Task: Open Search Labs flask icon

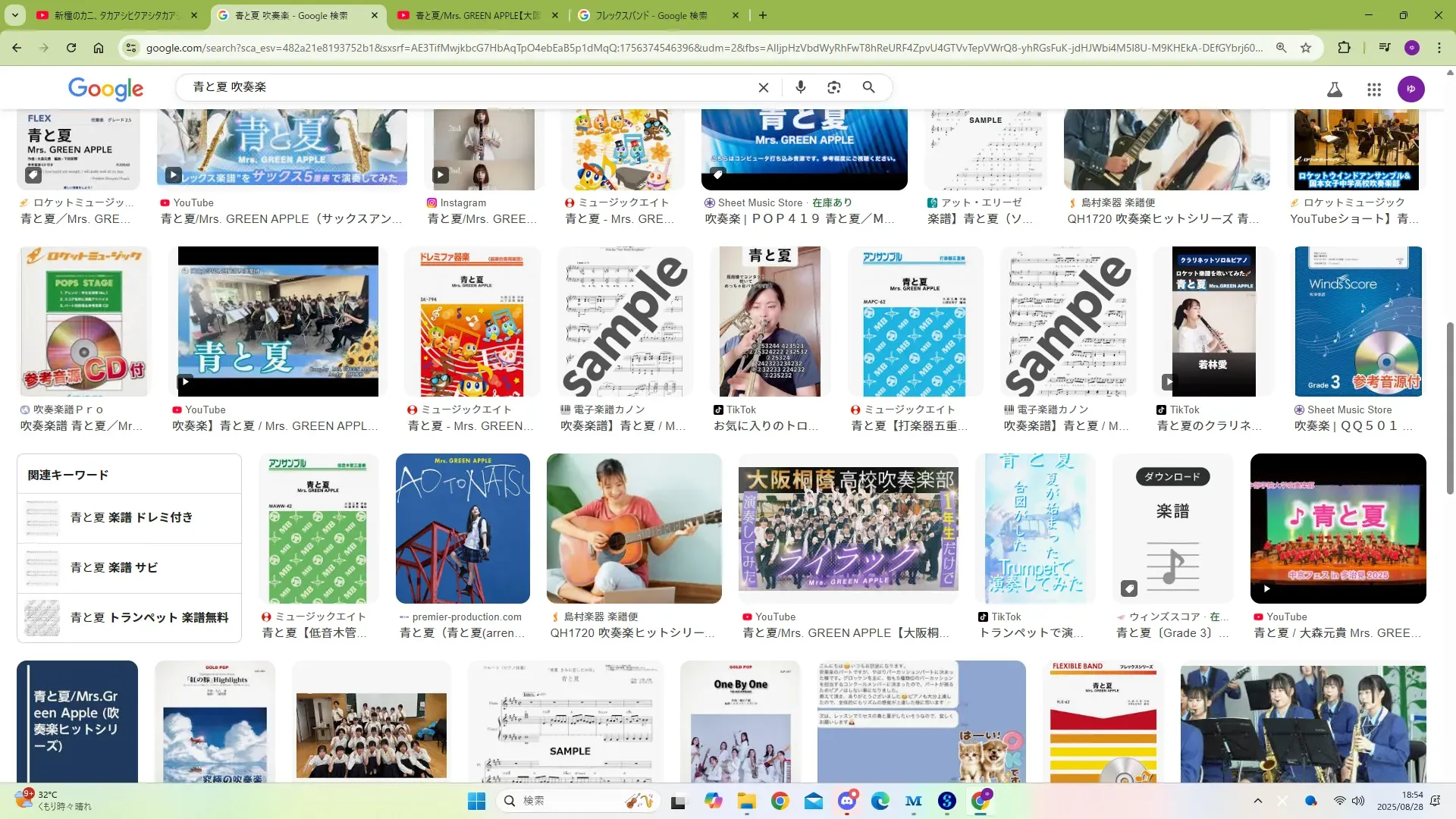Action: (x=1335, y=89)
